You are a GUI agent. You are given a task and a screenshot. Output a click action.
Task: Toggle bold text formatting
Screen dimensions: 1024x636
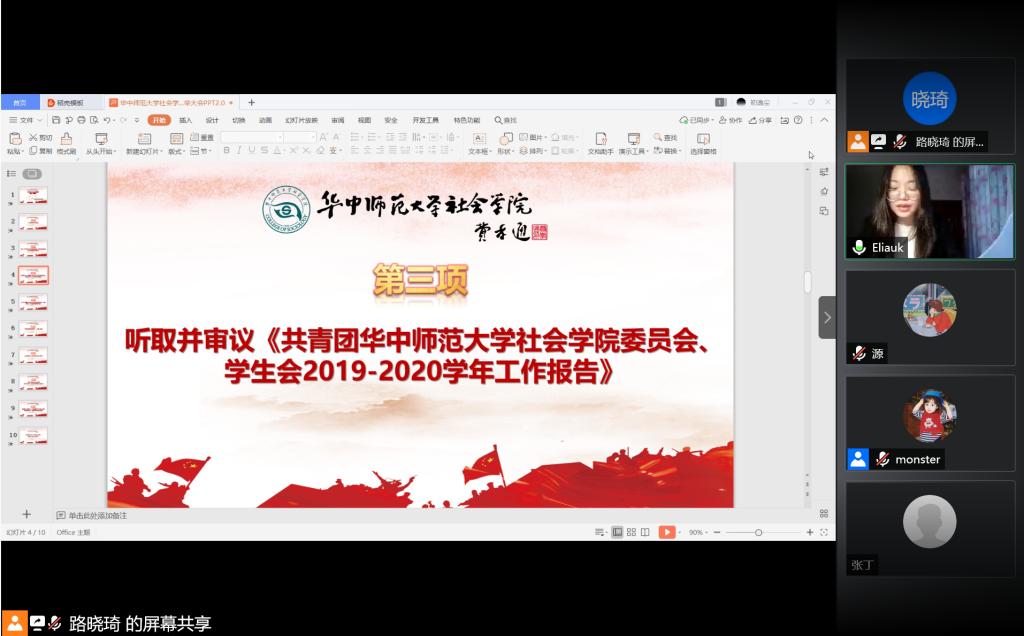pos(226,151)
